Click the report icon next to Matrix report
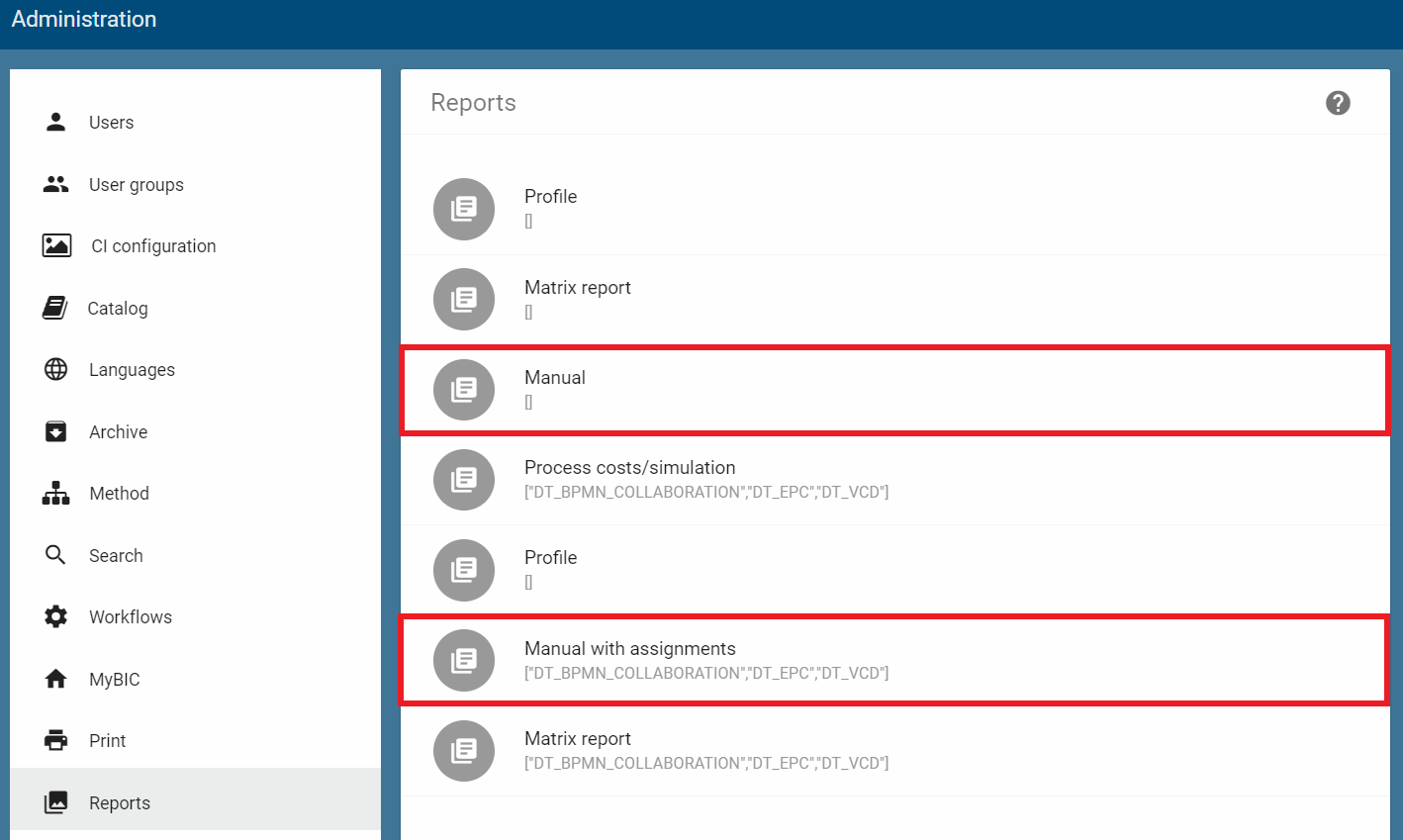 tap(463, 299)
